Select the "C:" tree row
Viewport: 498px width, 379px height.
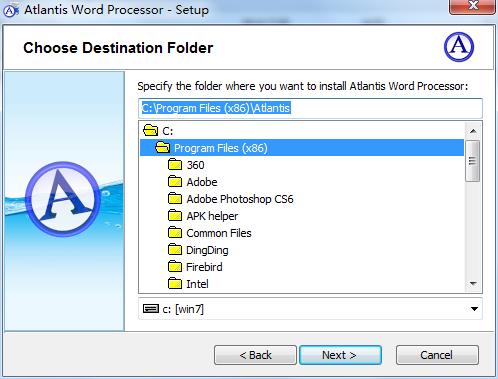pos(302,131)
